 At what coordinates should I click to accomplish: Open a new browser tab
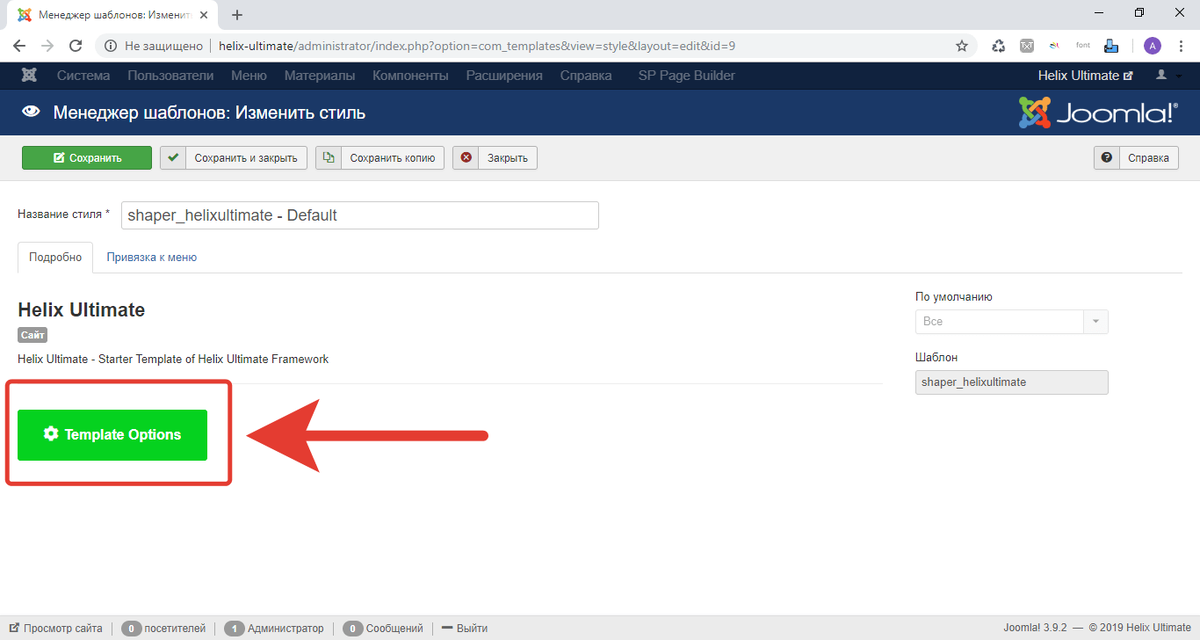click(237, 15)
